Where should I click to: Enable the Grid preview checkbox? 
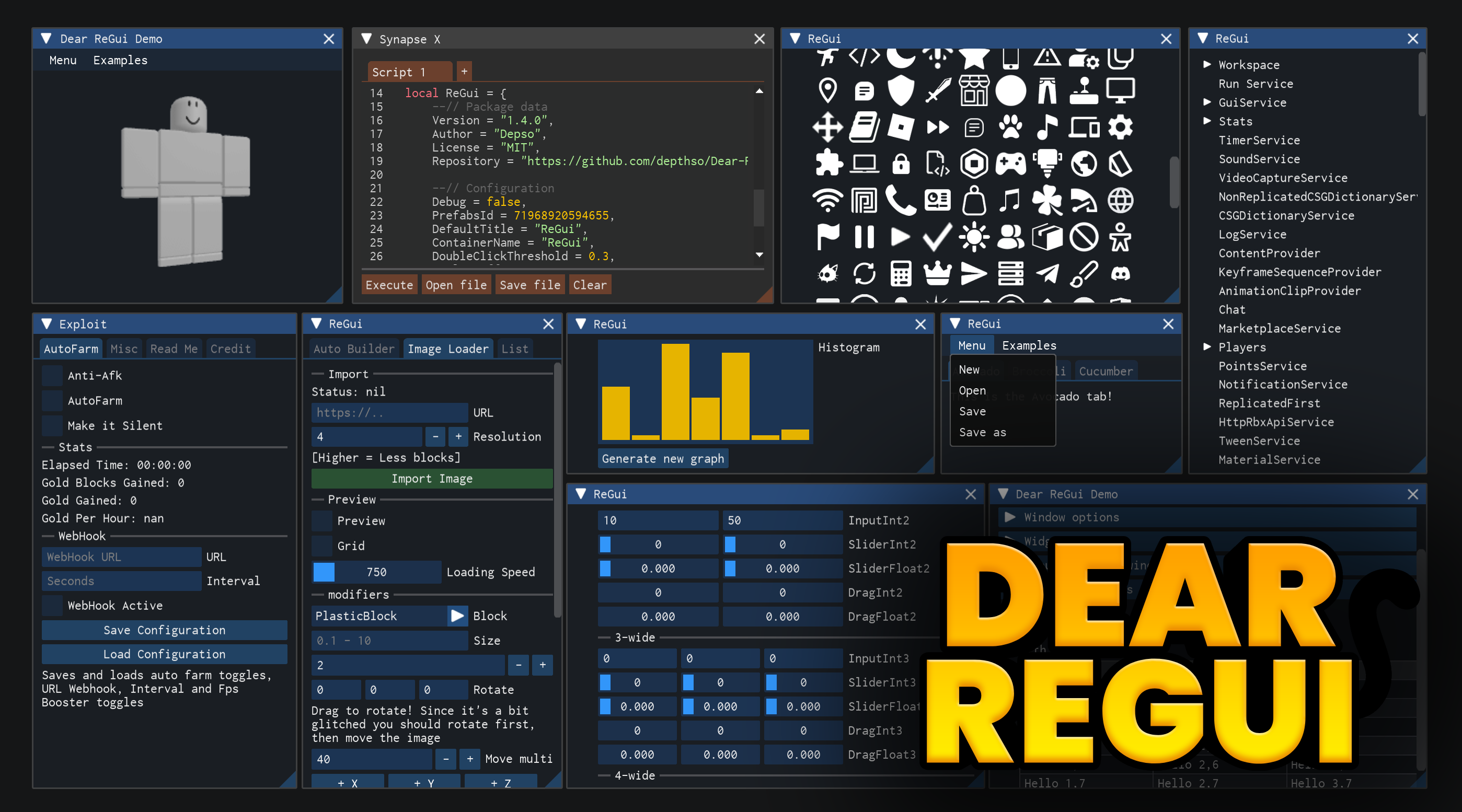(322, 546)
